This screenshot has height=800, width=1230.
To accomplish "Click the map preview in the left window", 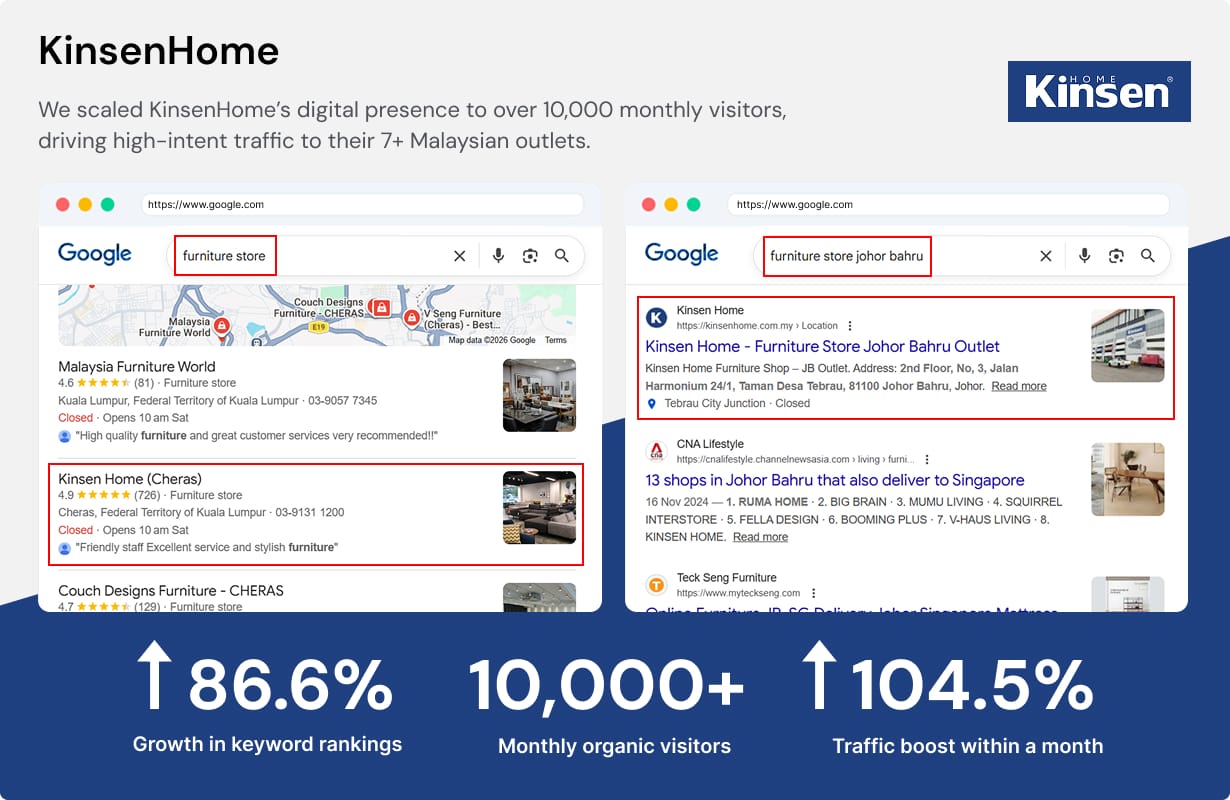I will pyautogui.click(x=317, y=315).
